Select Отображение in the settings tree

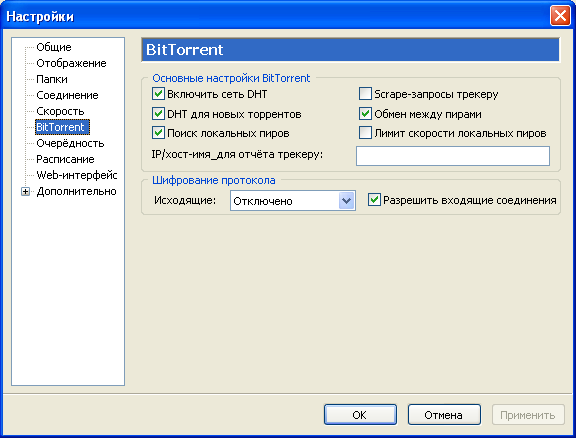(x=71, y=63)
